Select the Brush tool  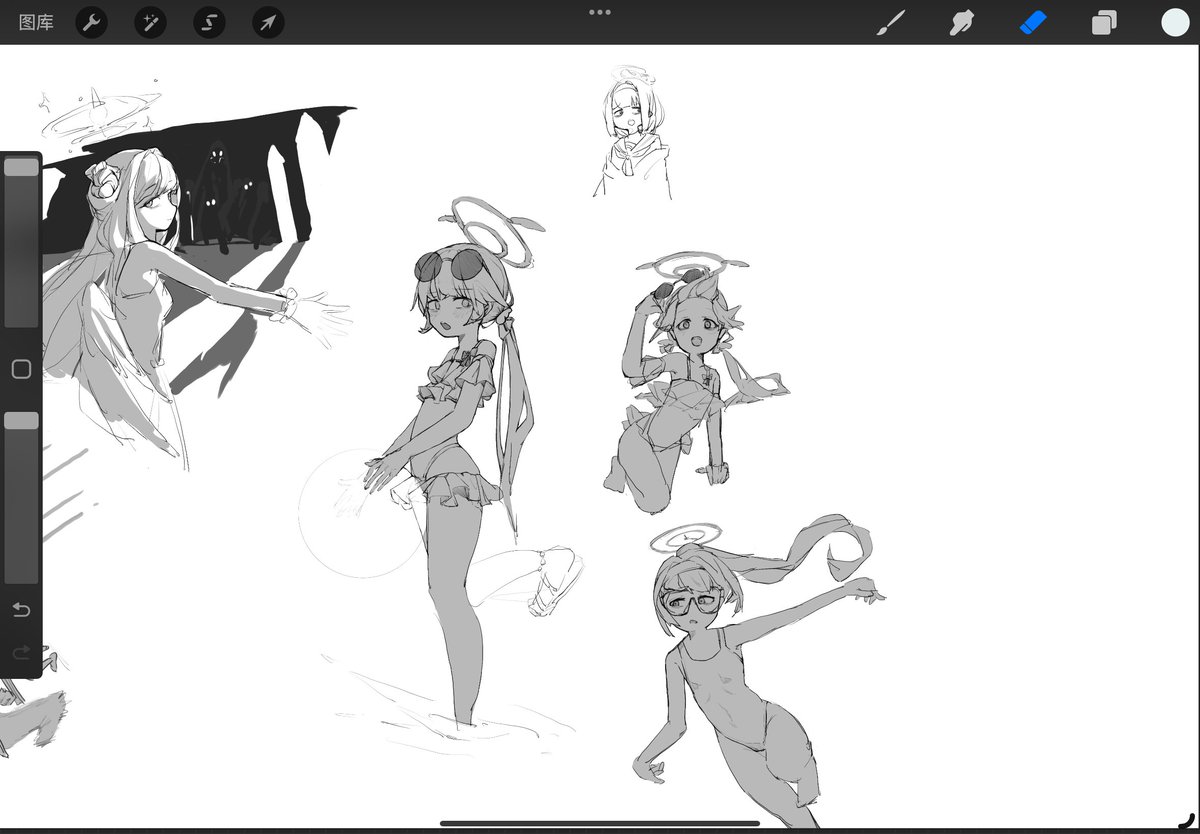[890, 22]
